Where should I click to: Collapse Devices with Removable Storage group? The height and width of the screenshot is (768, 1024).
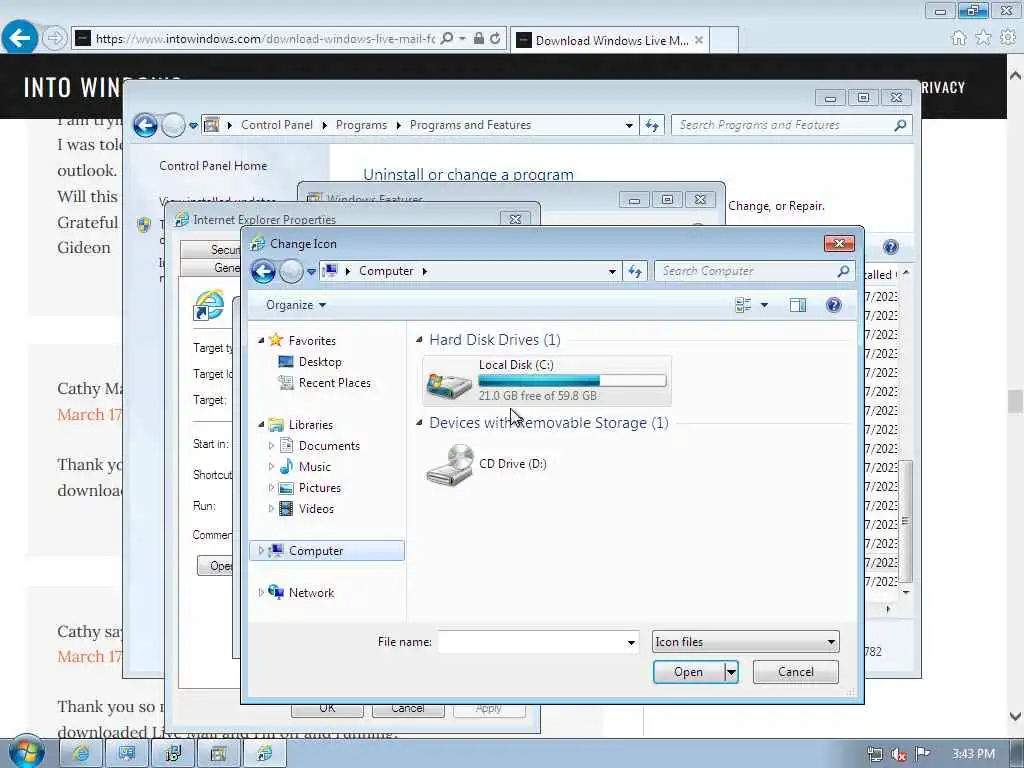click(x=419, y=423)
